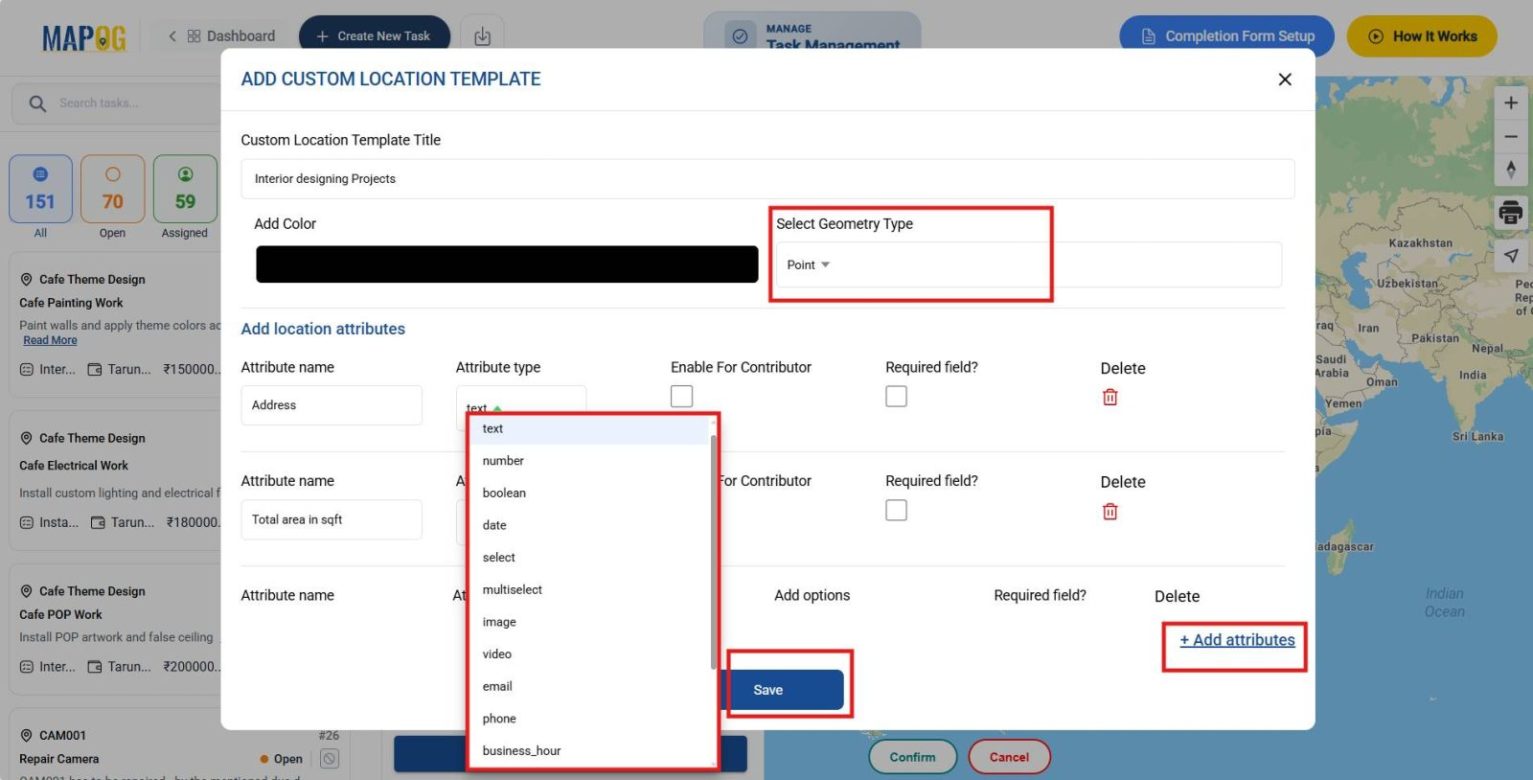Viewport: 1533px width, 780px height.
Task: Click the black color swatch under Add Color
Action: coord(506,263)
